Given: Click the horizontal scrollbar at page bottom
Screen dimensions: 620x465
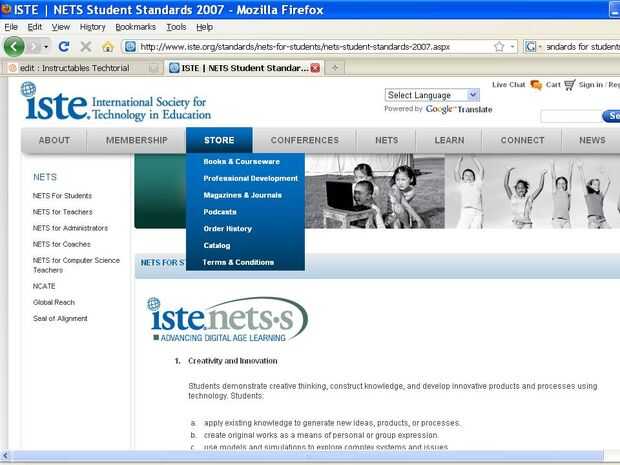Looking at the screenshot, I should pos(306,456).
